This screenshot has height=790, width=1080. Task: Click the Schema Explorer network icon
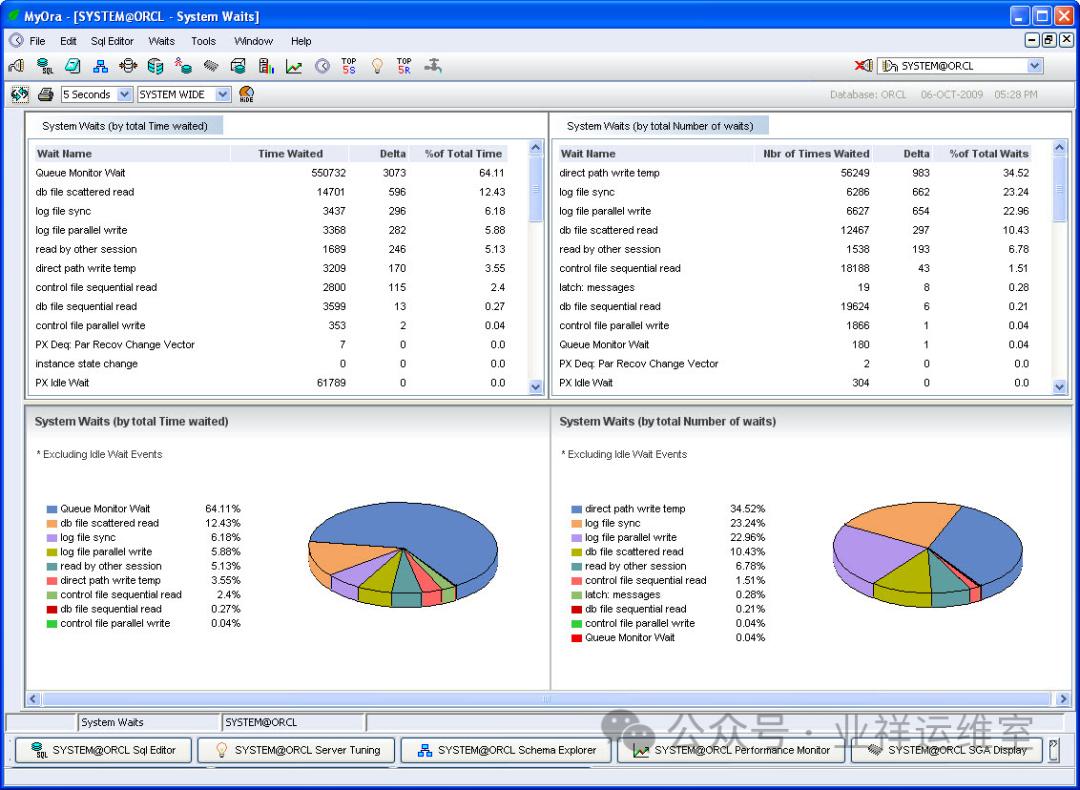100,66
